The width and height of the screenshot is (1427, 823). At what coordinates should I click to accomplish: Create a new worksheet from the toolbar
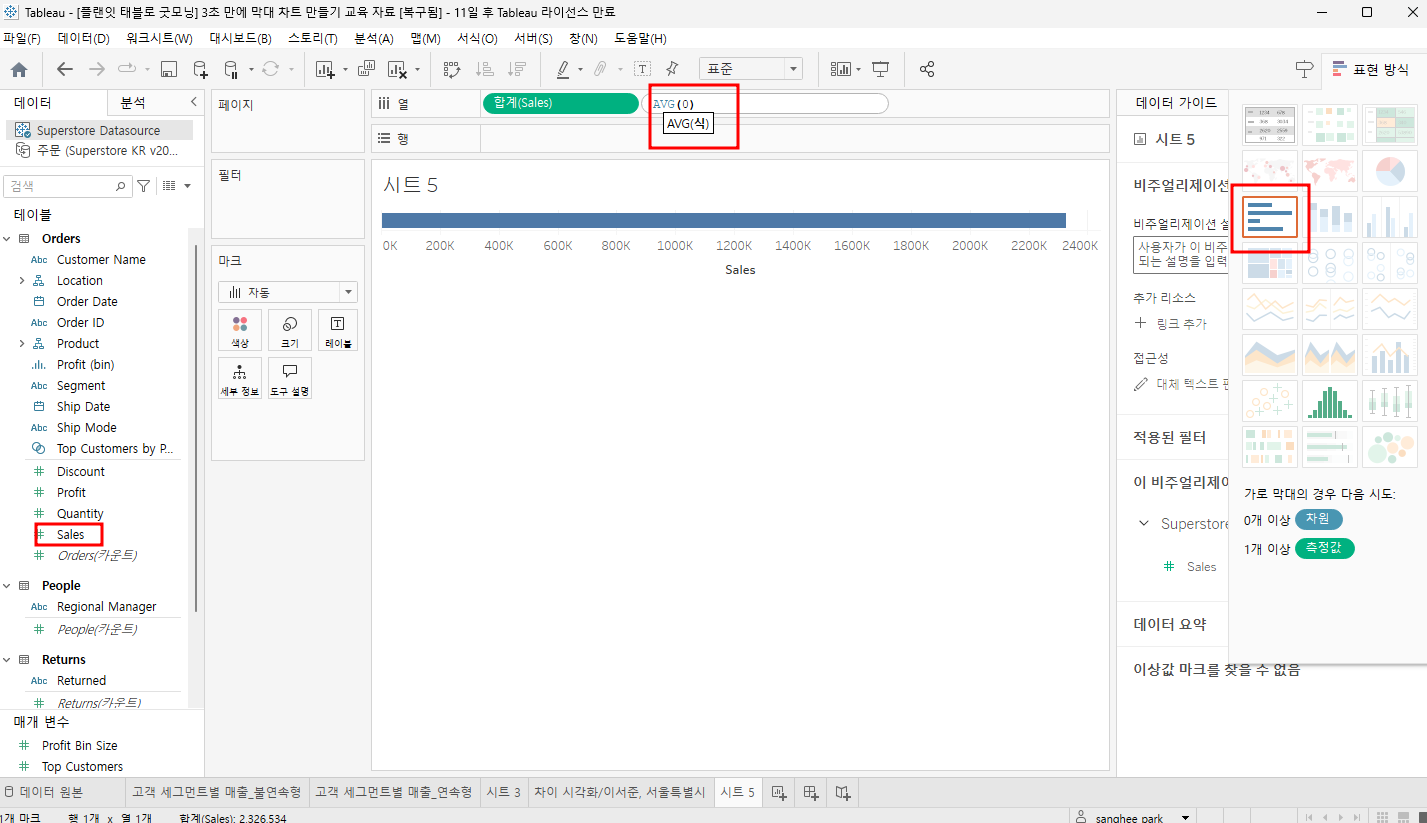point(325,69)
